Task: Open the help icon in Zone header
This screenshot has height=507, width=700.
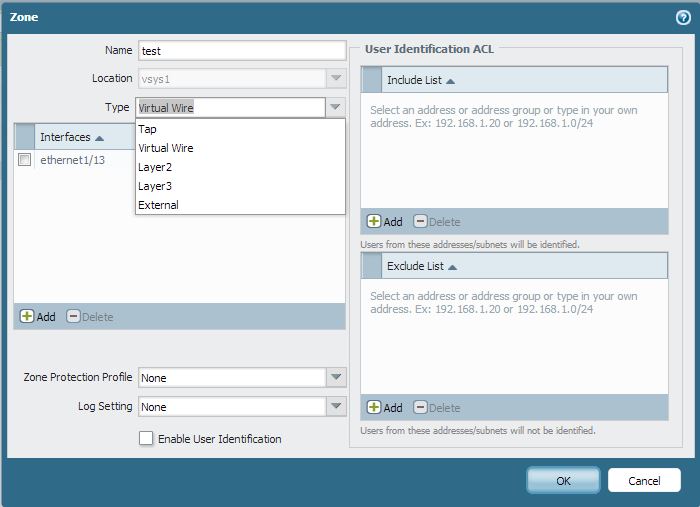Action: pos(683,17)
